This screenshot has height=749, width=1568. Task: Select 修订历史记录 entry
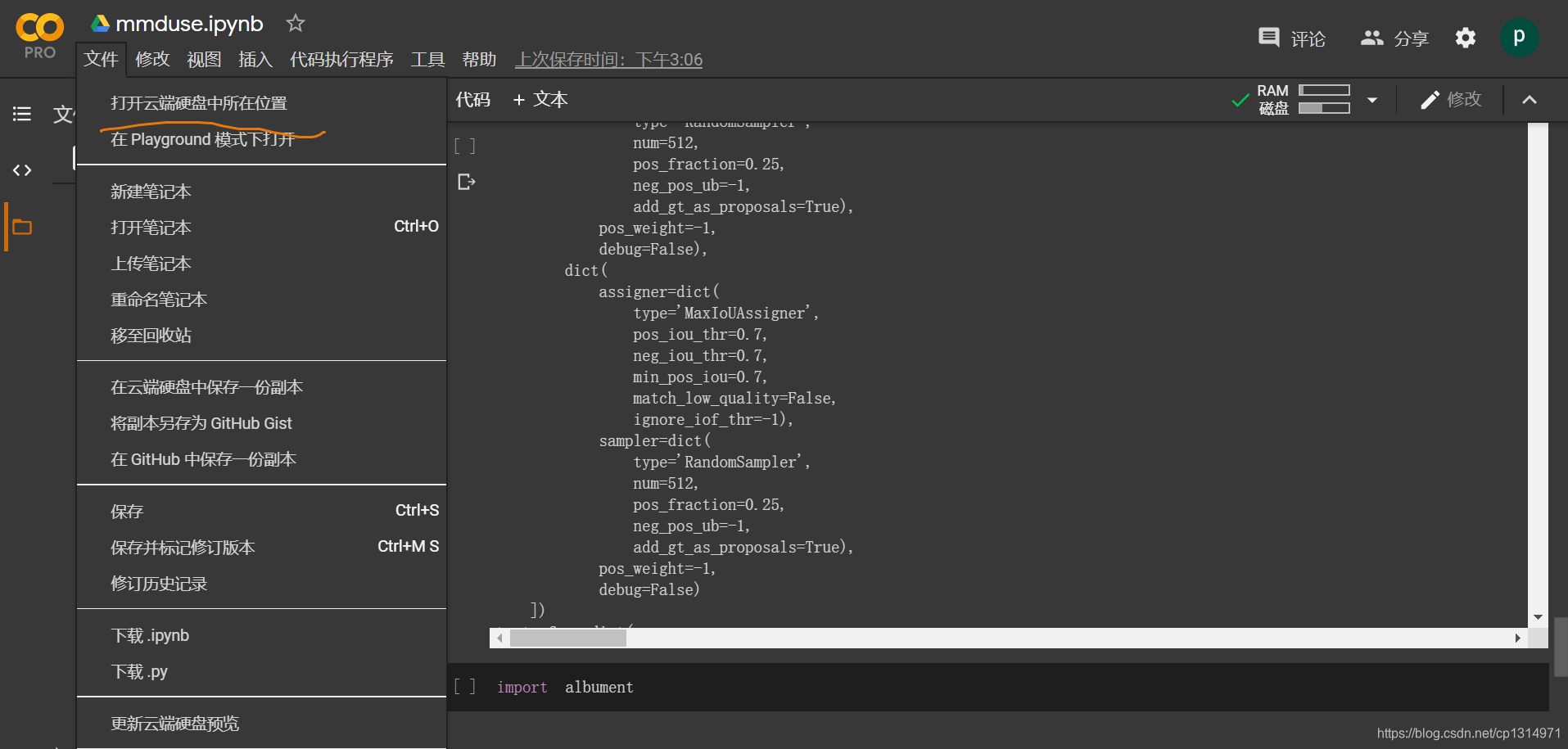[x=262, y=584]
